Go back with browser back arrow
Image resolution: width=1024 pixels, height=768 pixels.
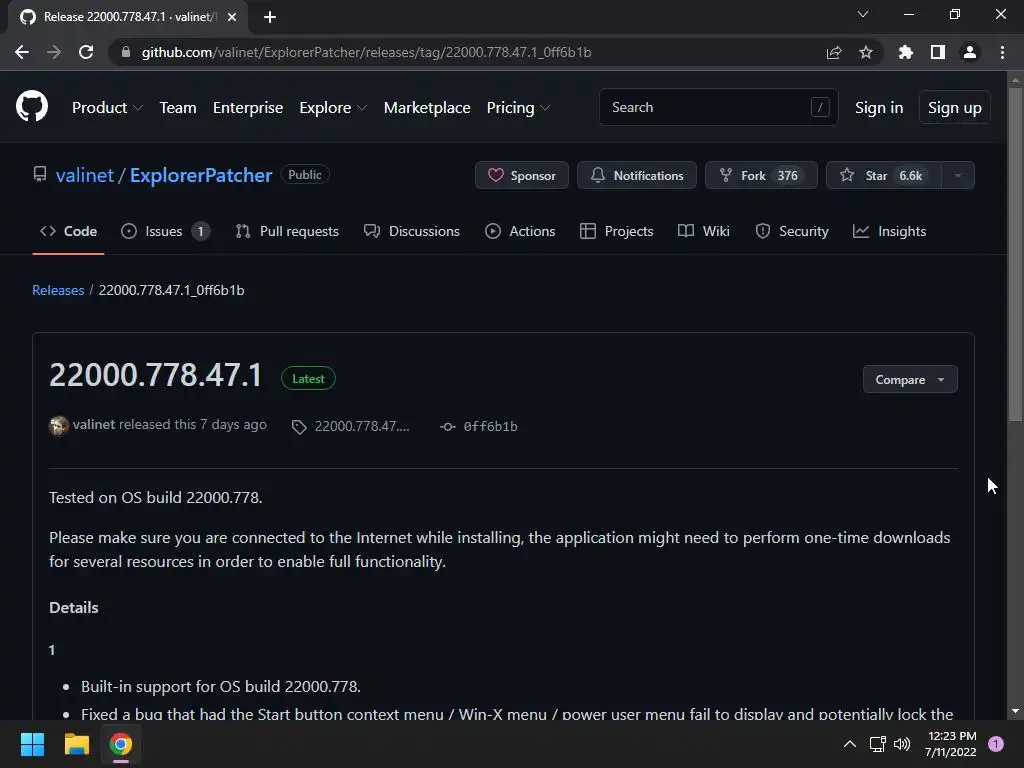click(22, 52)
